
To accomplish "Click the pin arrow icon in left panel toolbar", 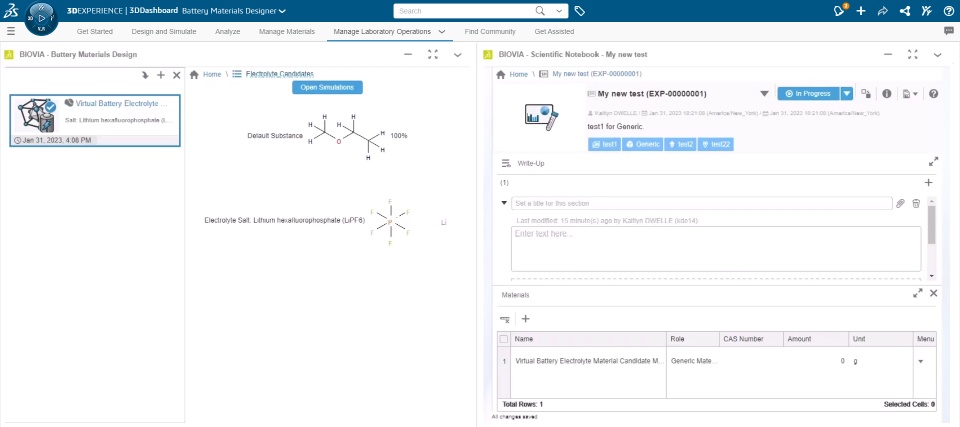I will pyautogui.click(x=145, y=75).
